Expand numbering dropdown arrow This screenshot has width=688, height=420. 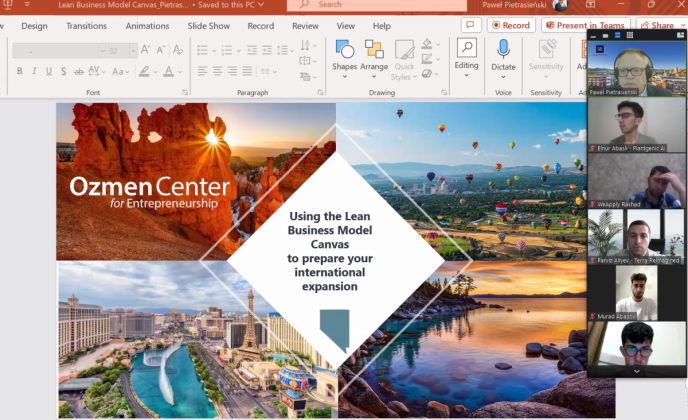(239, 51)
